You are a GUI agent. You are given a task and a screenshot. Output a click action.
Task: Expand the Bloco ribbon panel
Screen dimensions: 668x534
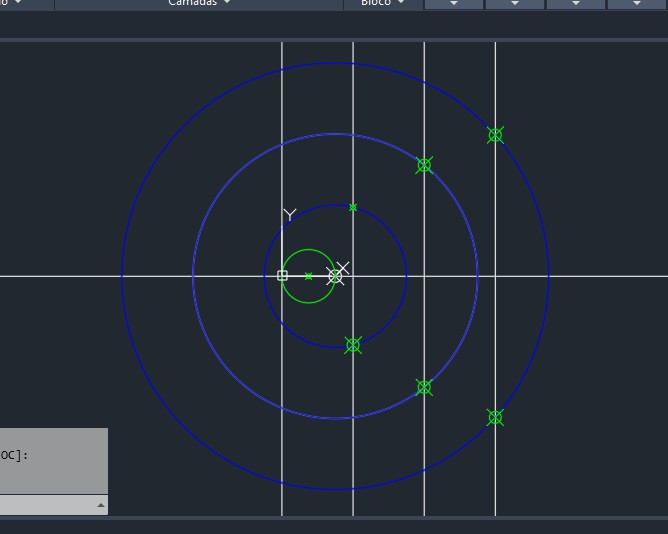383,3
